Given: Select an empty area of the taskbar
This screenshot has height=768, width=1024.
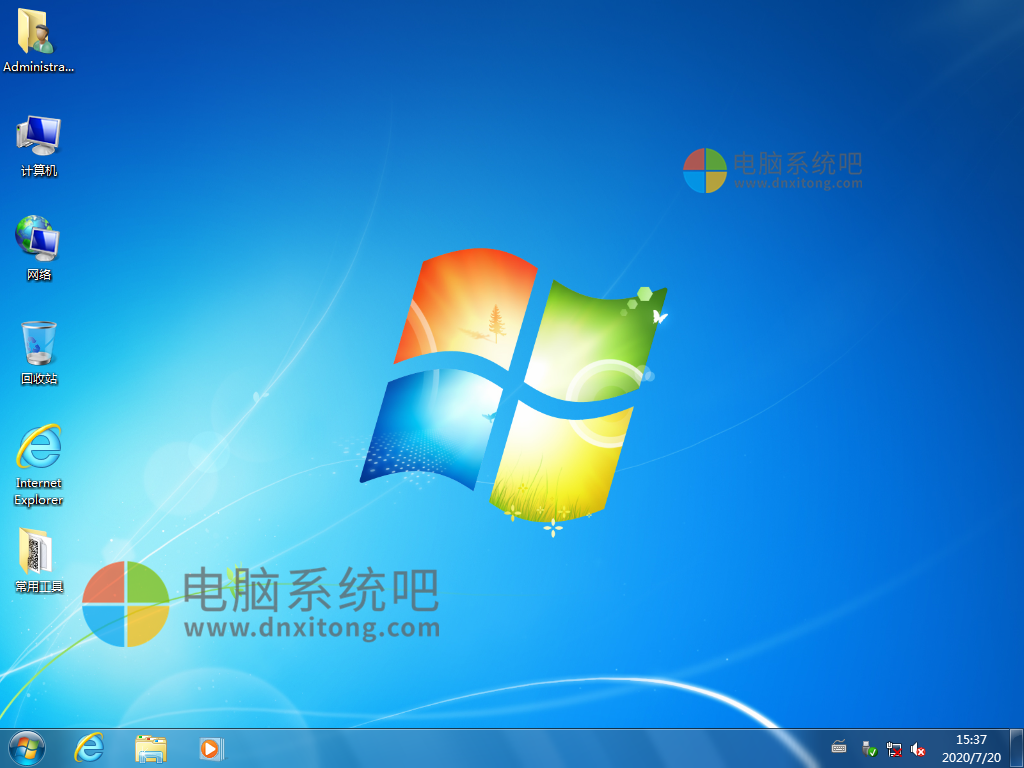Looking at the screenshot, I should (500, 748).
